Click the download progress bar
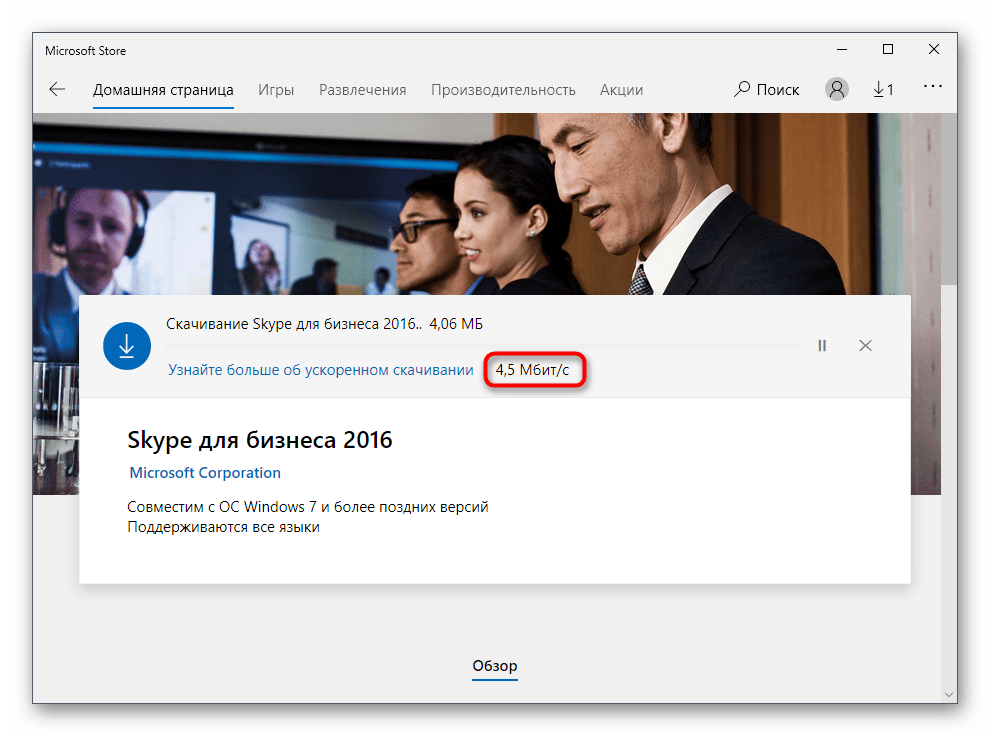Viewport: 990px width, 736px height. [483, 346]
